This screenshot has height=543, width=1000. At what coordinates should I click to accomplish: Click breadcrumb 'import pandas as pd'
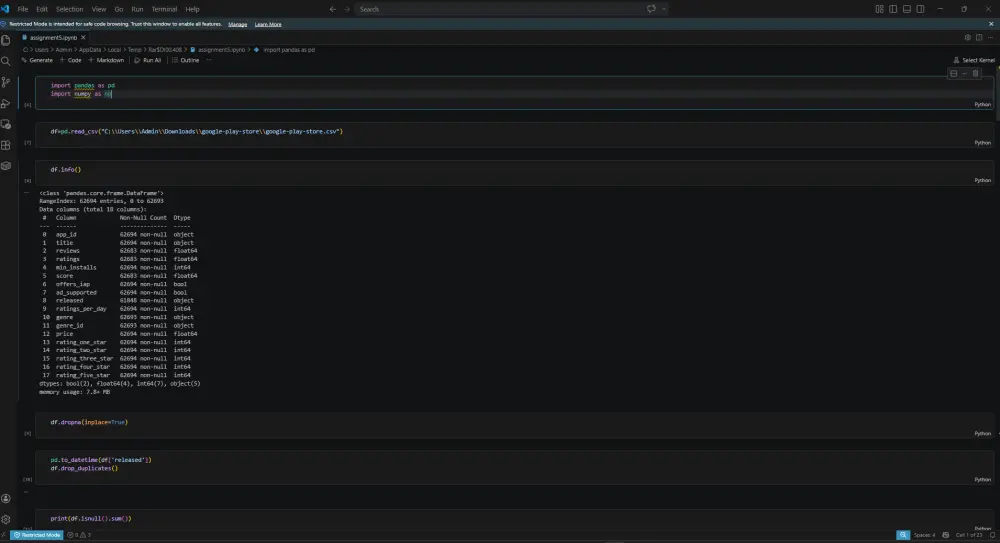(x=289, y=50)
